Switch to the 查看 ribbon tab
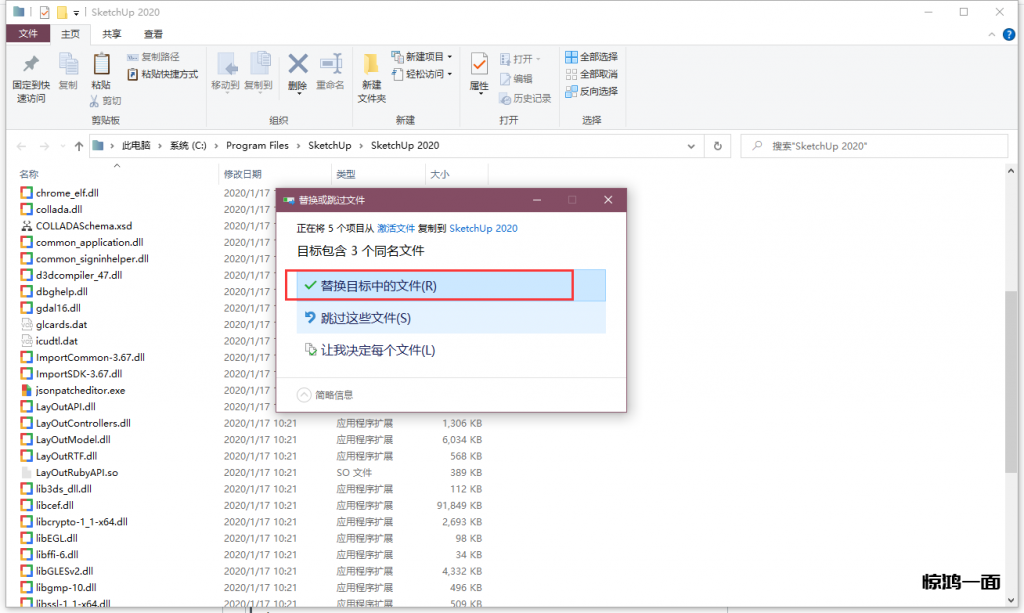The height and width of the screenshot is (613, 1024). click(153, 34)
